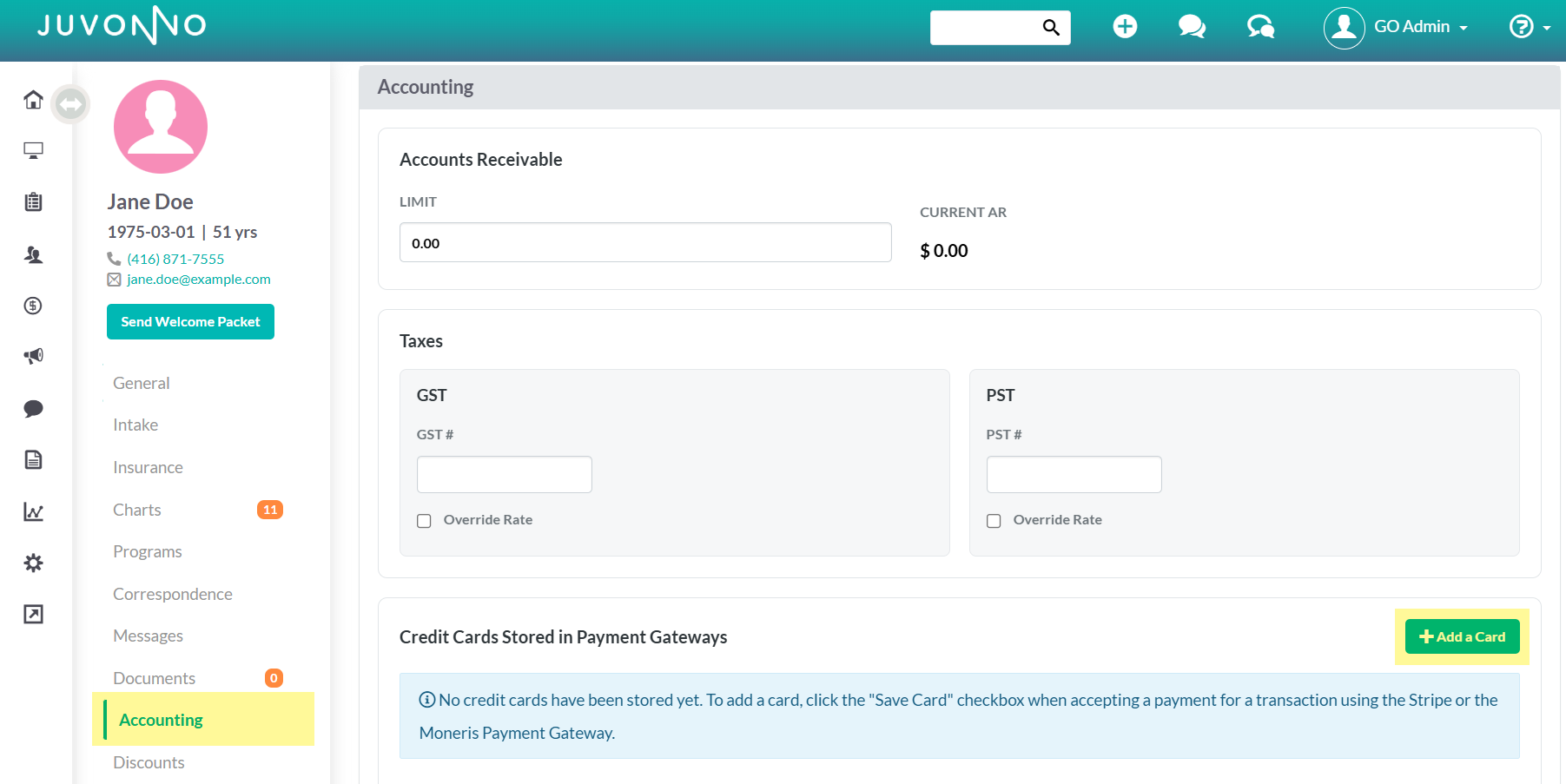Enable PST Override Rate checkbox

click(994, 521)
